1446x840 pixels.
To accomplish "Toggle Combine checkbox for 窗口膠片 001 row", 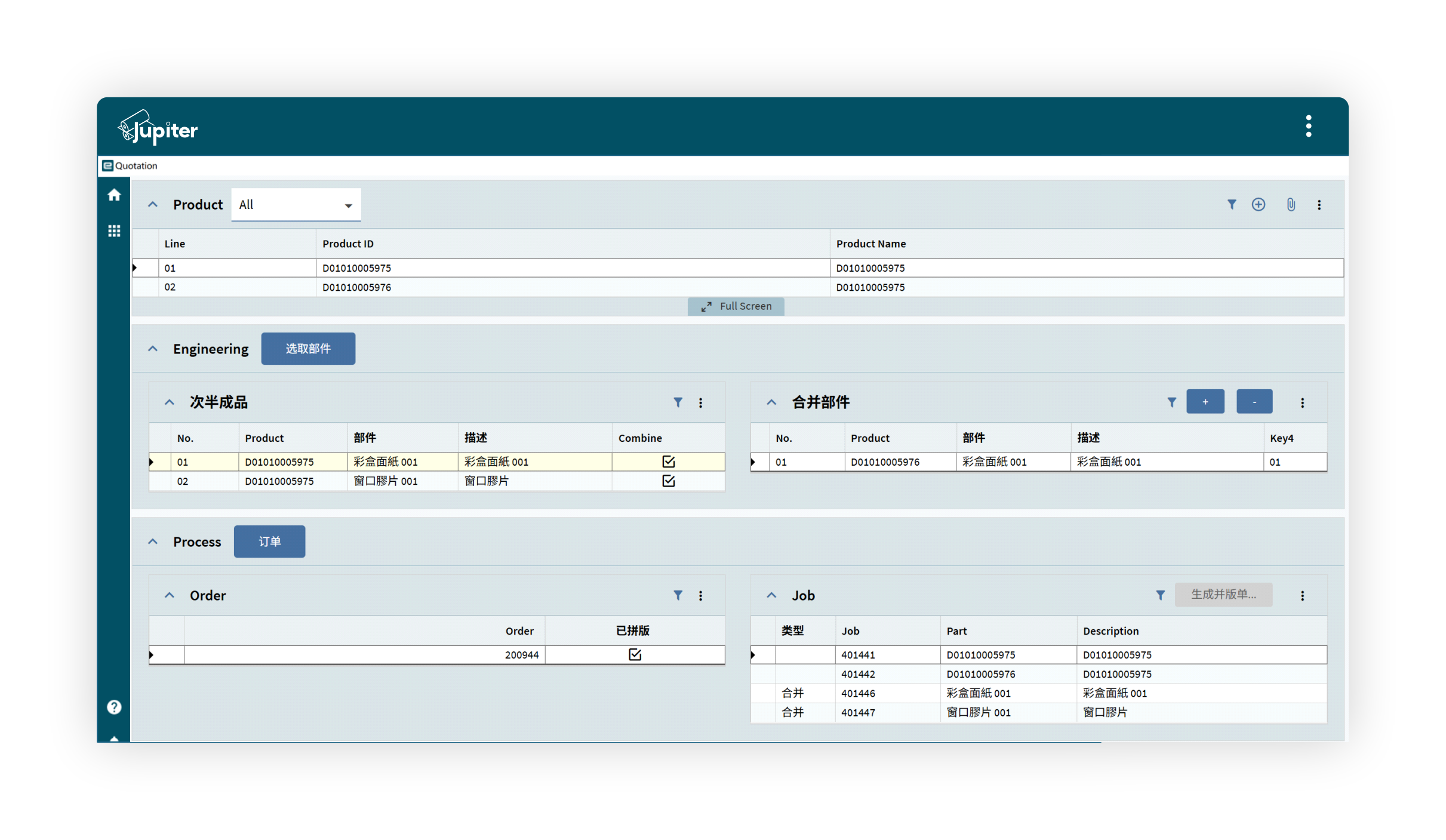I will click(668, 481).
